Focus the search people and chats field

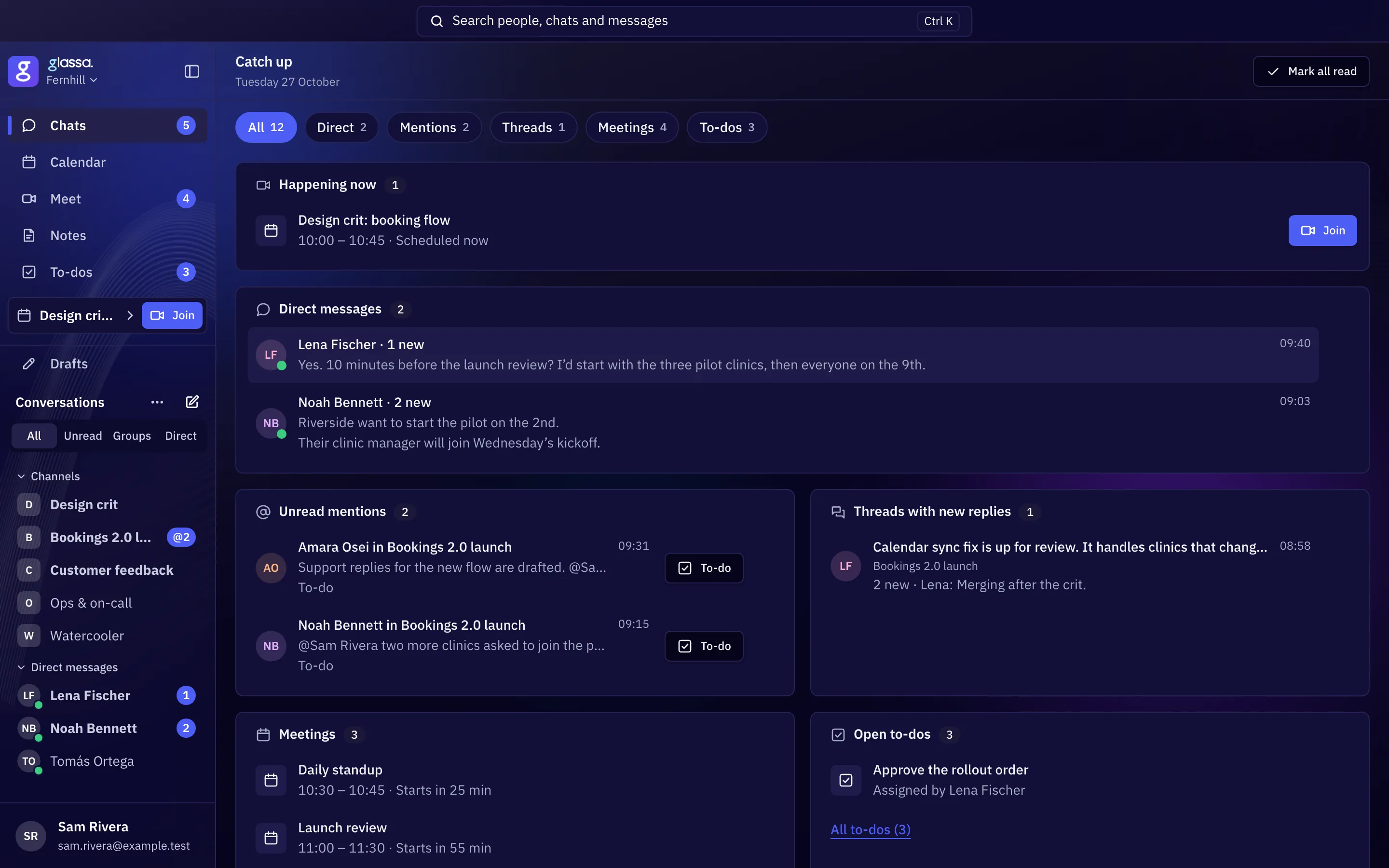[694, 21]
